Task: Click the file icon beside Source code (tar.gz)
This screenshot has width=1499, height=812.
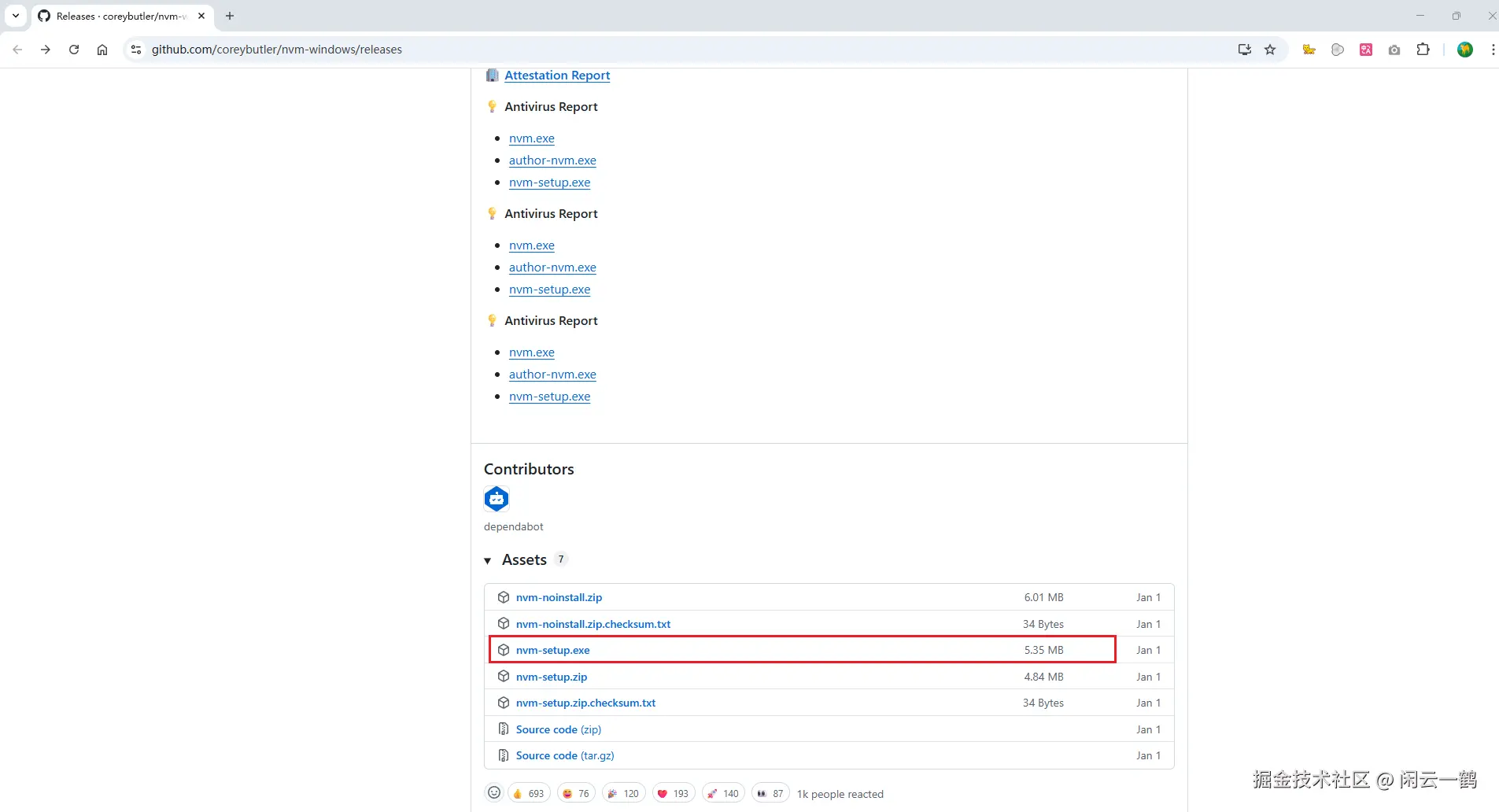Action: (x=504, y=755)
